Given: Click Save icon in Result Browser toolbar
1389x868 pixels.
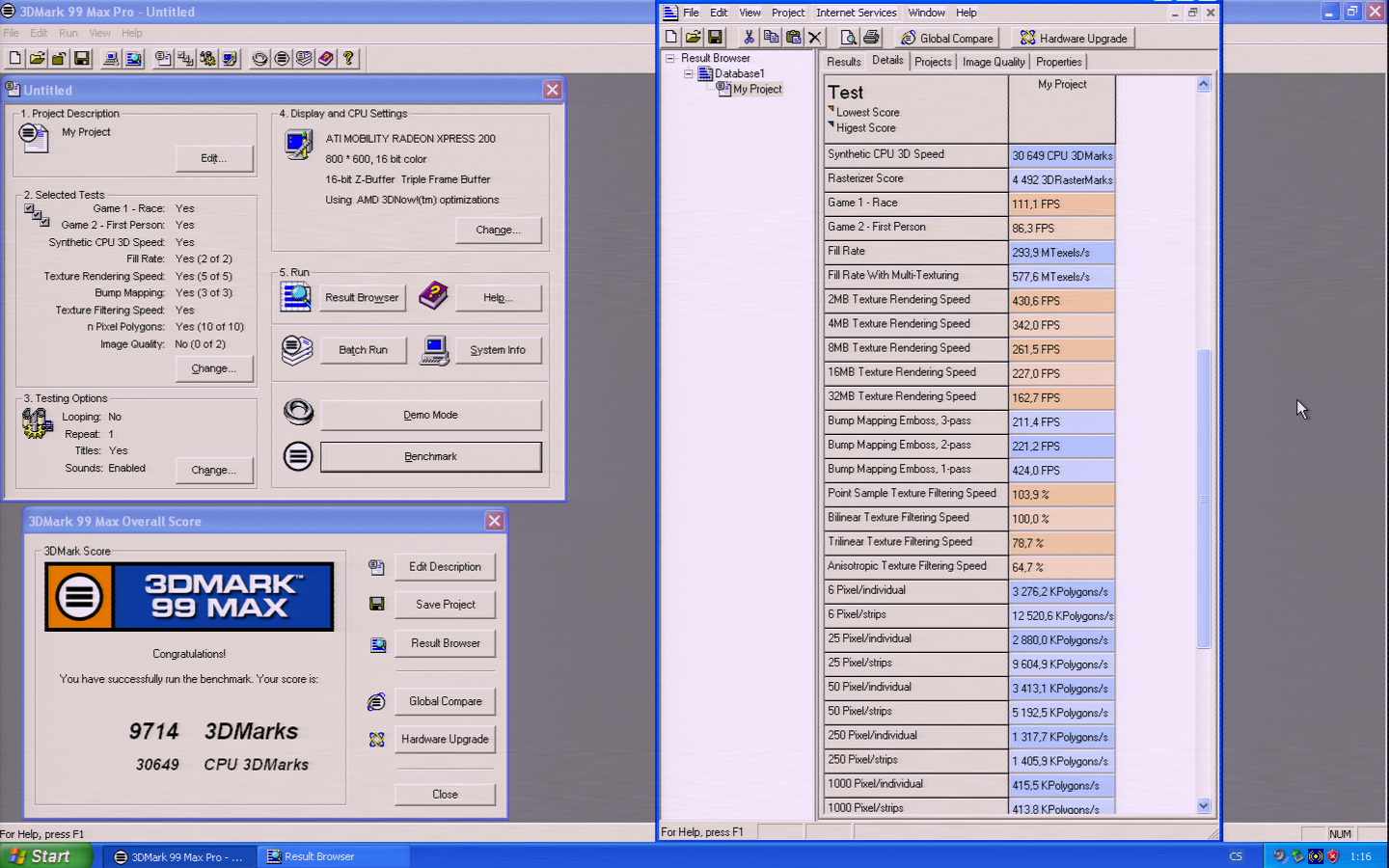Looking at the screenshot, I should pyautogui.click(x=715, y=37).
